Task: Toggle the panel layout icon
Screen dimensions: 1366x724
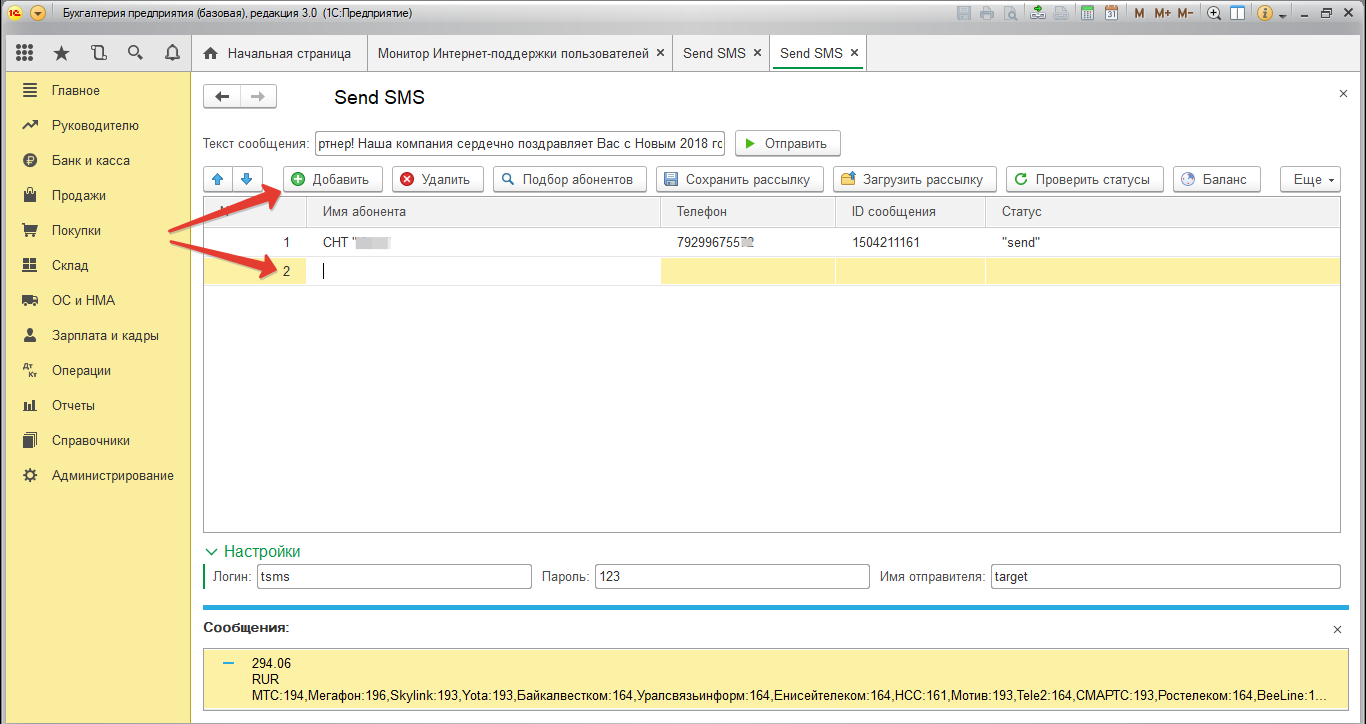Action: [x=1237, y=13]
